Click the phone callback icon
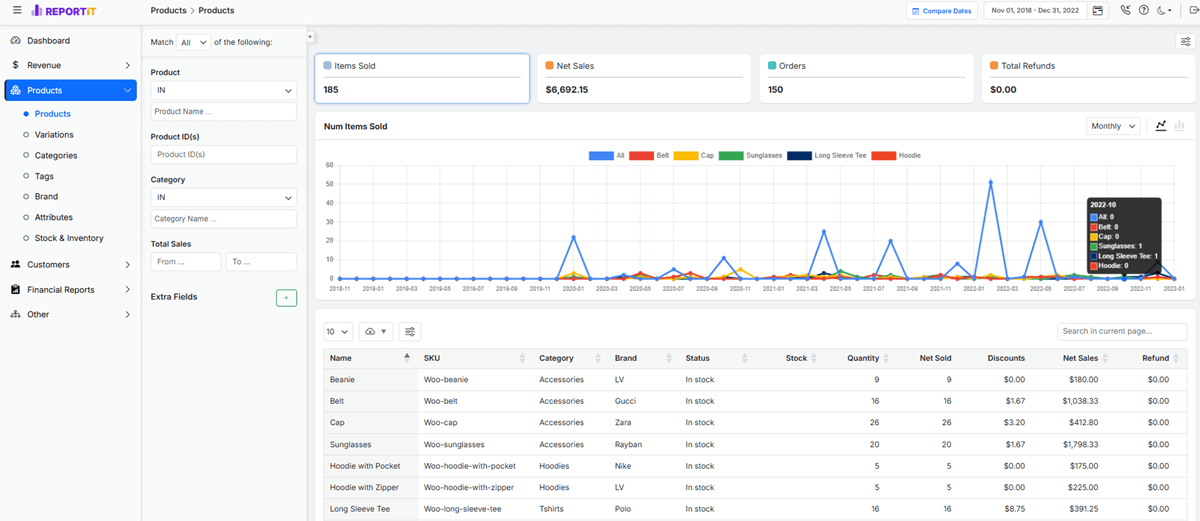1200x521 pixels. click(1126, 11)
